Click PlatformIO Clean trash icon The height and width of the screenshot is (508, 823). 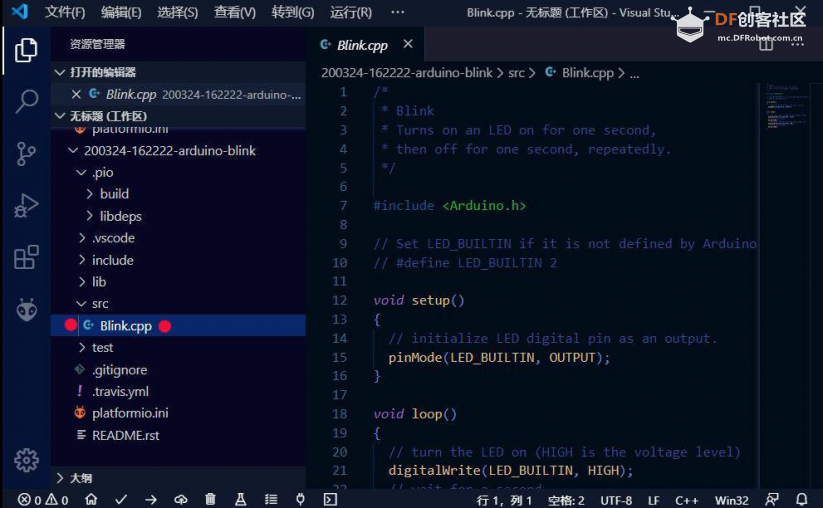[x=210, y=499]
